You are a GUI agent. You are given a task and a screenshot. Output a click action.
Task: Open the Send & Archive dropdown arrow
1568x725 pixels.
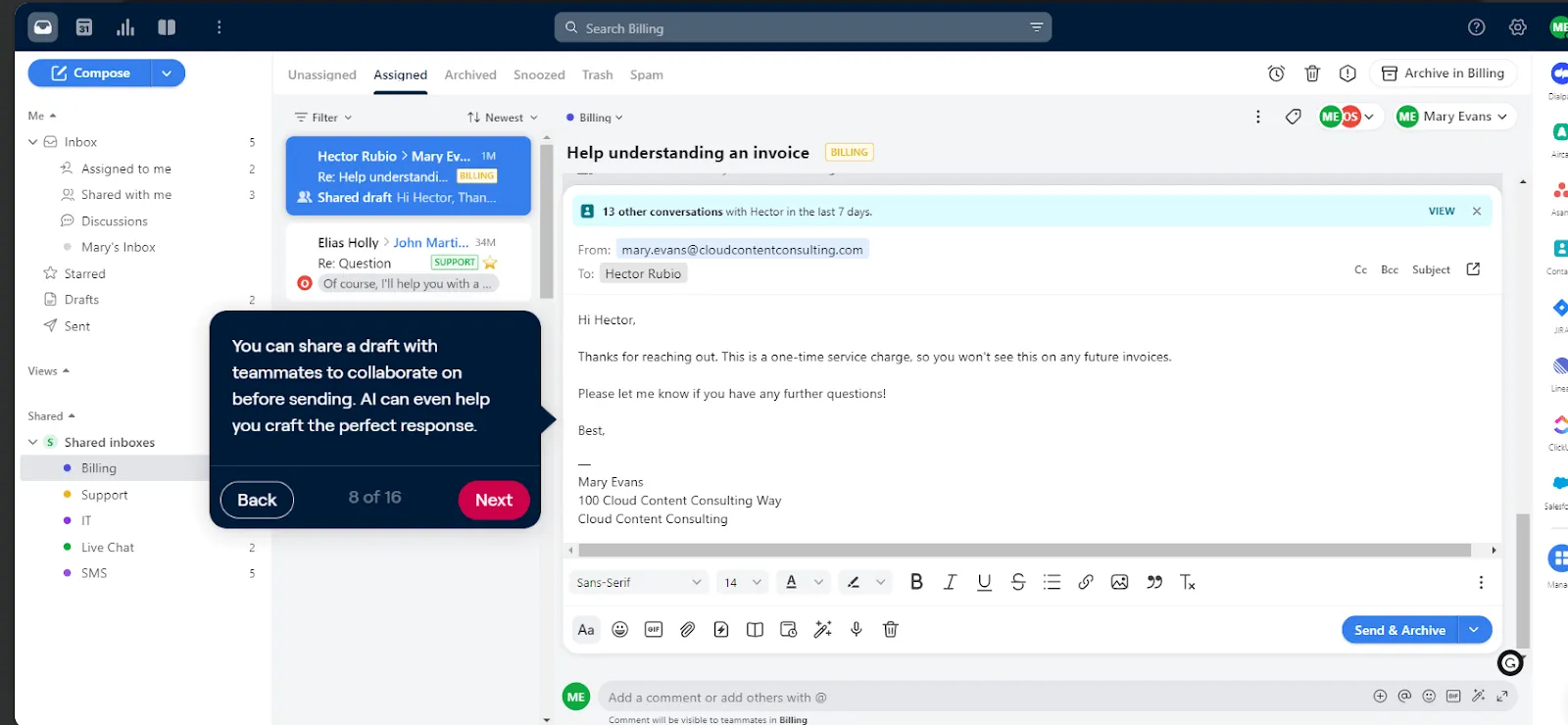click(1474, 630)
